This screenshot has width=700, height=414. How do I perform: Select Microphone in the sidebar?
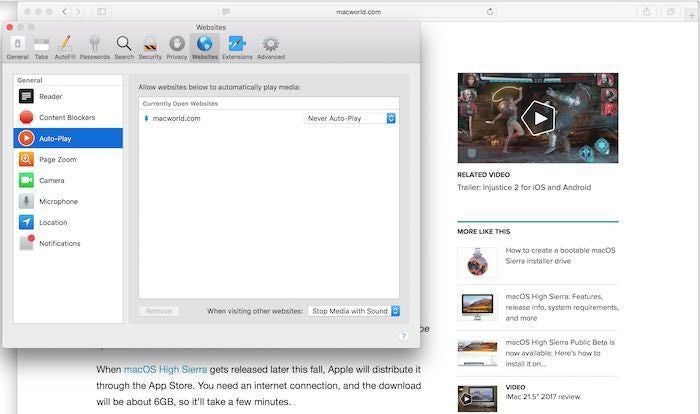68,201
